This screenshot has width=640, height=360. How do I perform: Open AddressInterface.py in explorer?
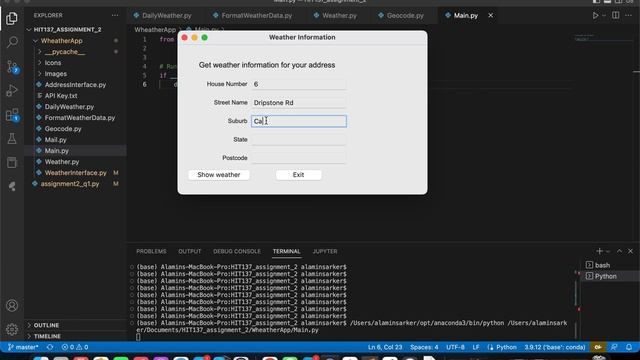(x=75, y=85)
